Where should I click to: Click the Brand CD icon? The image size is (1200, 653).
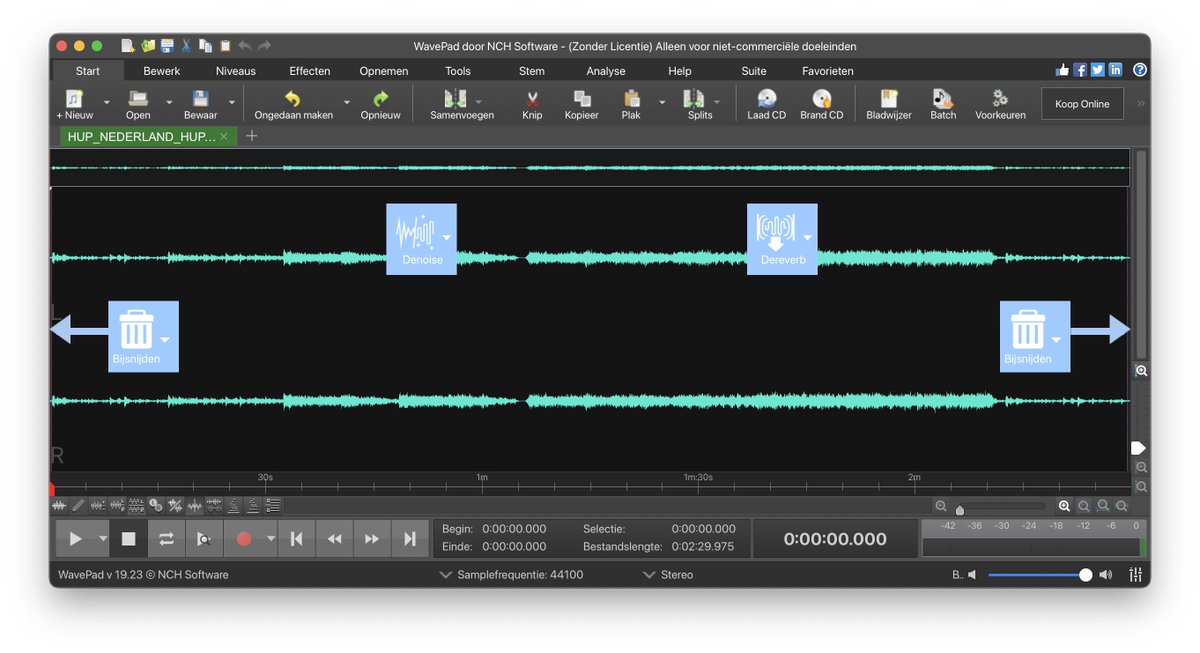click(821, 99)
